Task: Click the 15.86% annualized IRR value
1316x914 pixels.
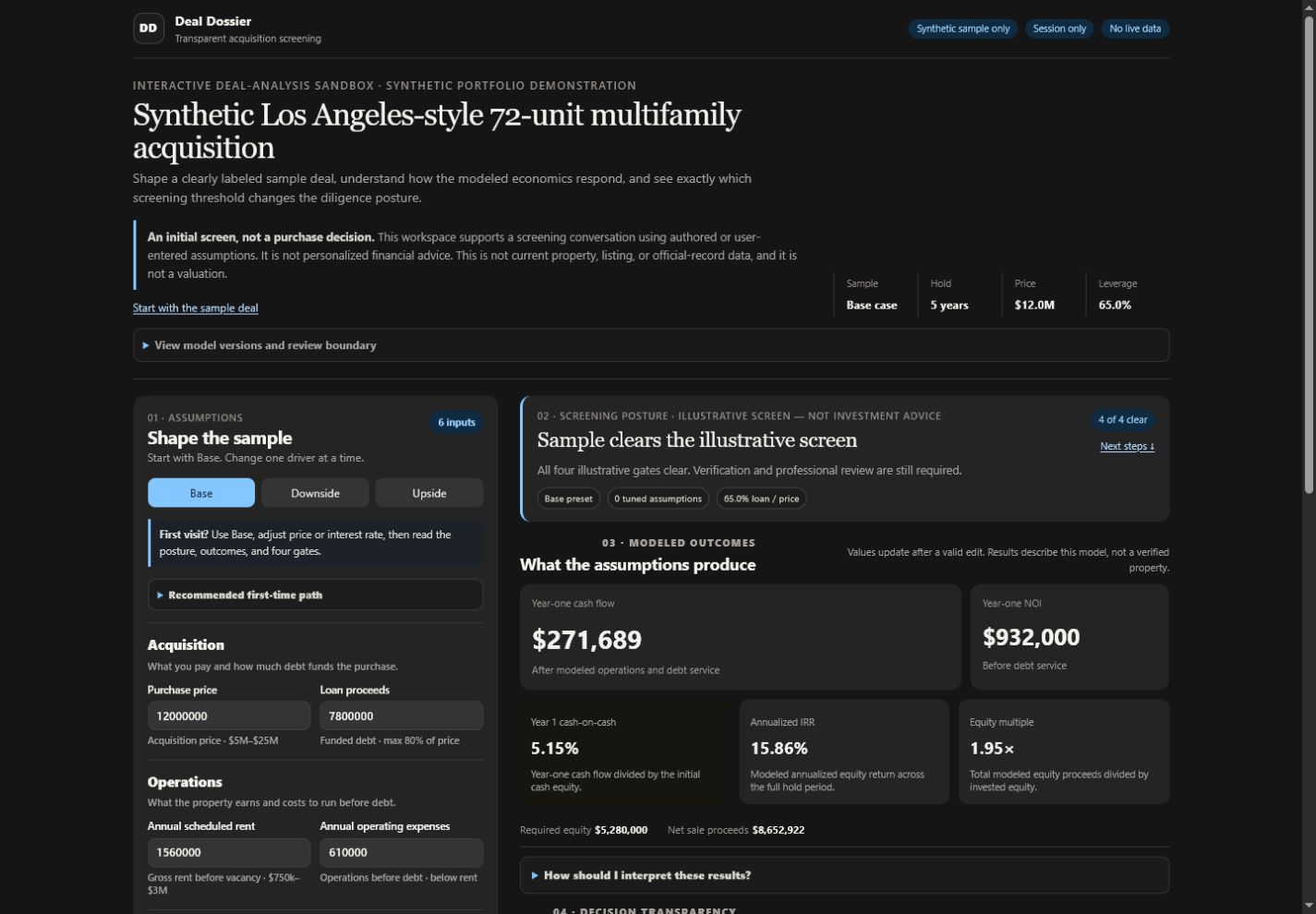Action: point(779,749)
